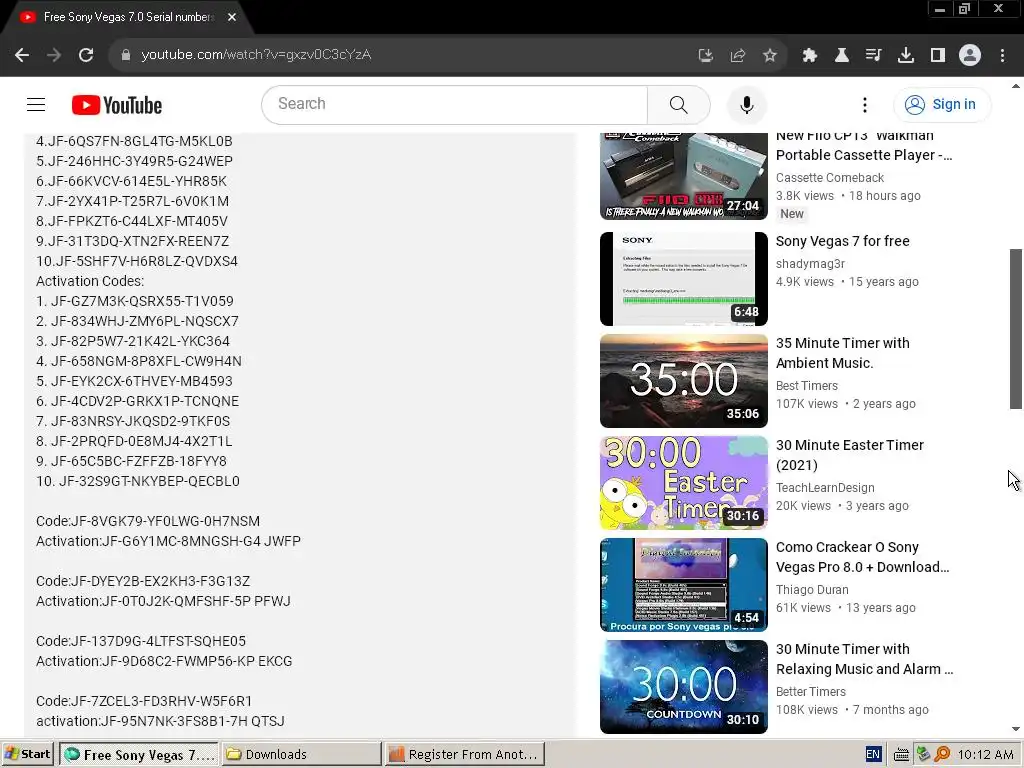The width and height of the screenshot is (1024, 768).
Task: Click the share page icon in address bar
Action: [x=738, y=56]
